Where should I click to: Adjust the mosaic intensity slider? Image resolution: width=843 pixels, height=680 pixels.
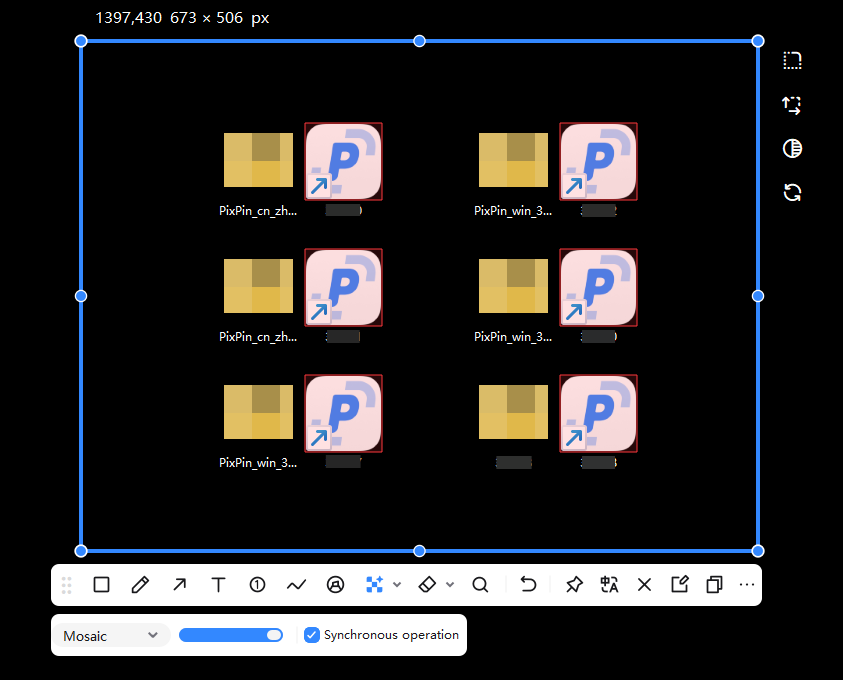[x=231, y=635]
